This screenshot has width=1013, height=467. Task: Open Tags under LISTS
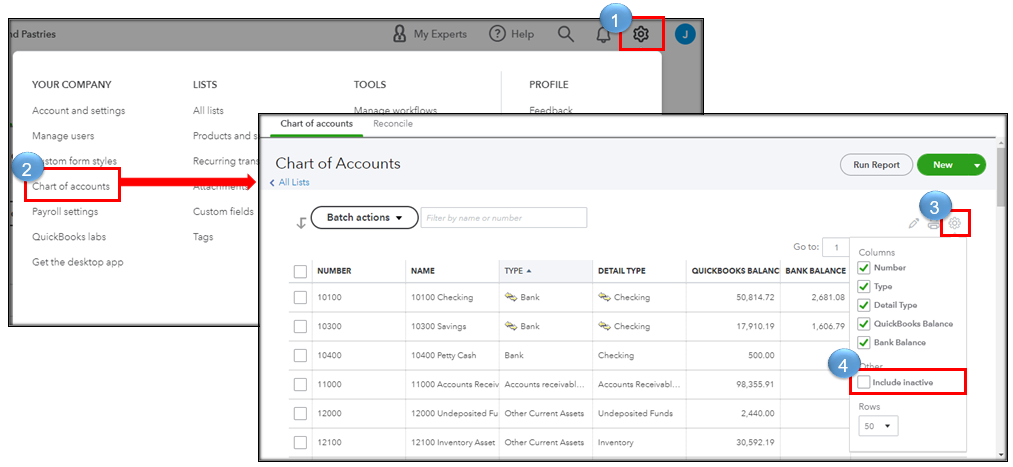[x=203, y=236]
